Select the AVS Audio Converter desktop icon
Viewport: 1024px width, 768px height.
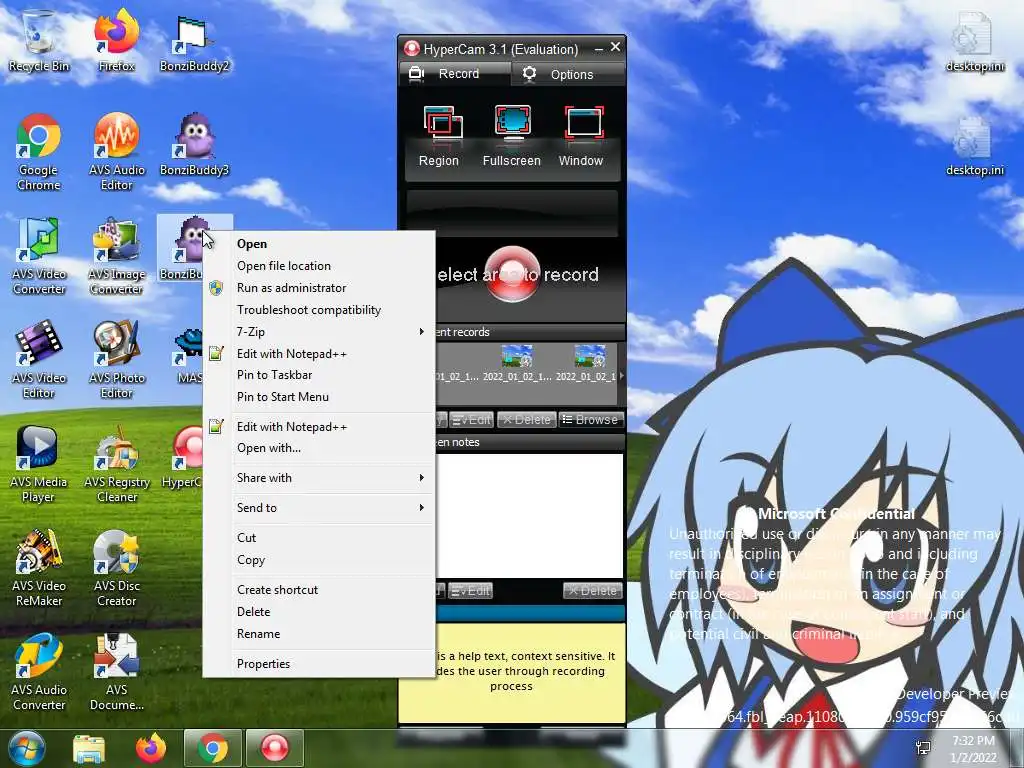[39, 671]
